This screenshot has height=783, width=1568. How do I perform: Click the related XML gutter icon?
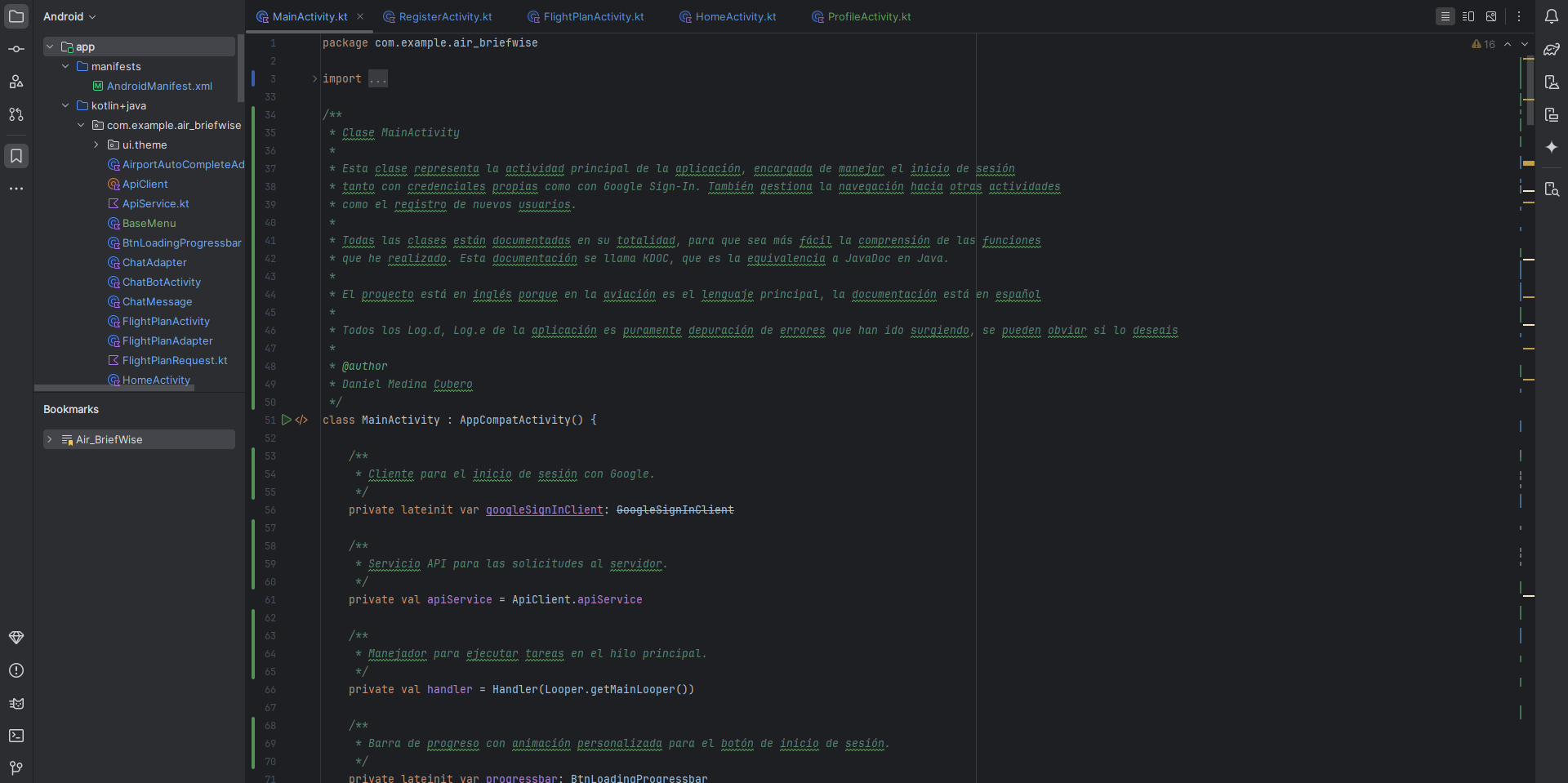pyautogui.click(x=301, y=420)
